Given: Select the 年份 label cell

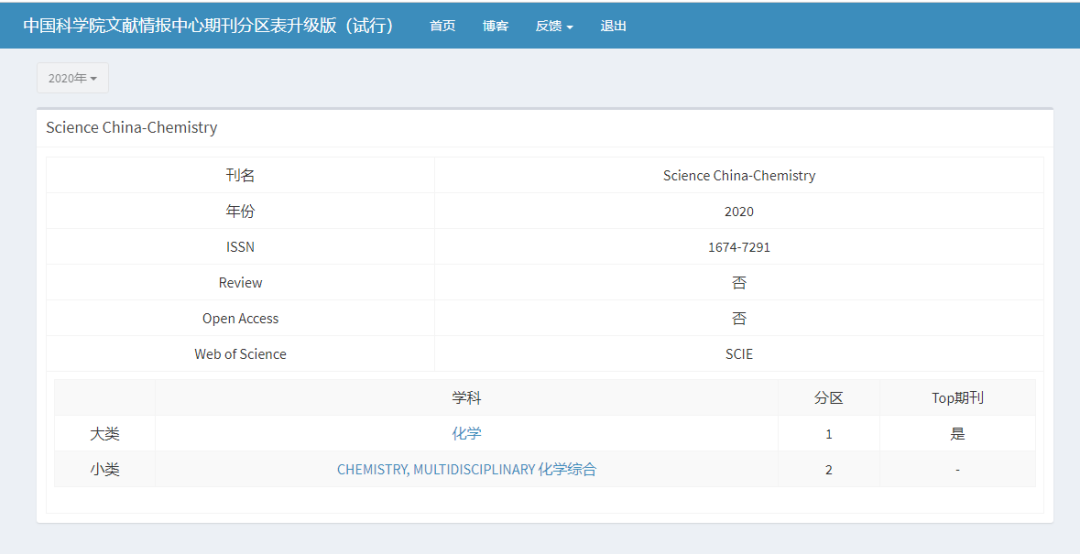Looking at the screenshot, I should [x=240, y=211].
